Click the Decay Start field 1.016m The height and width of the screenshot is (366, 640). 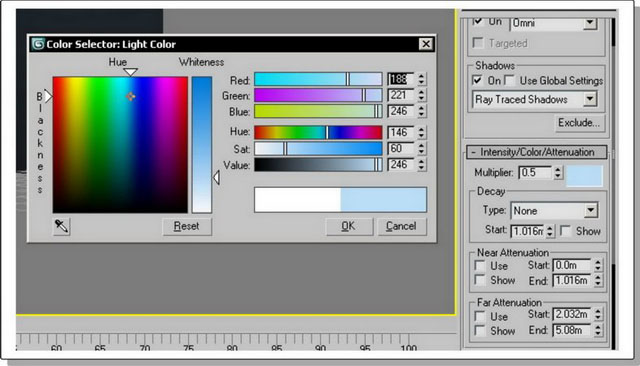pyautogui.click(x=527, y=231)
